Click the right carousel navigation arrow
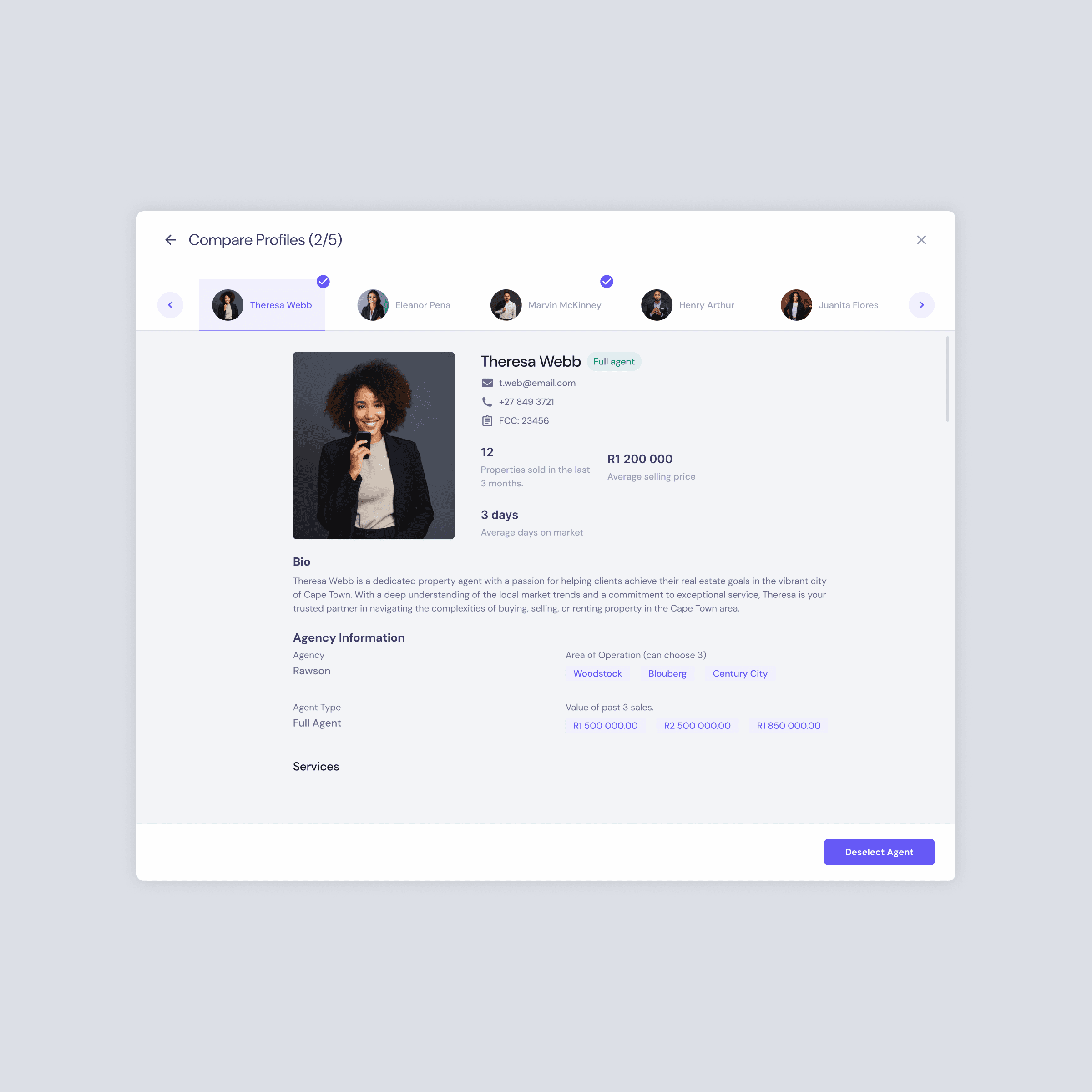The height and width of the screenshot is (1092, 1092). click(921, 305)
